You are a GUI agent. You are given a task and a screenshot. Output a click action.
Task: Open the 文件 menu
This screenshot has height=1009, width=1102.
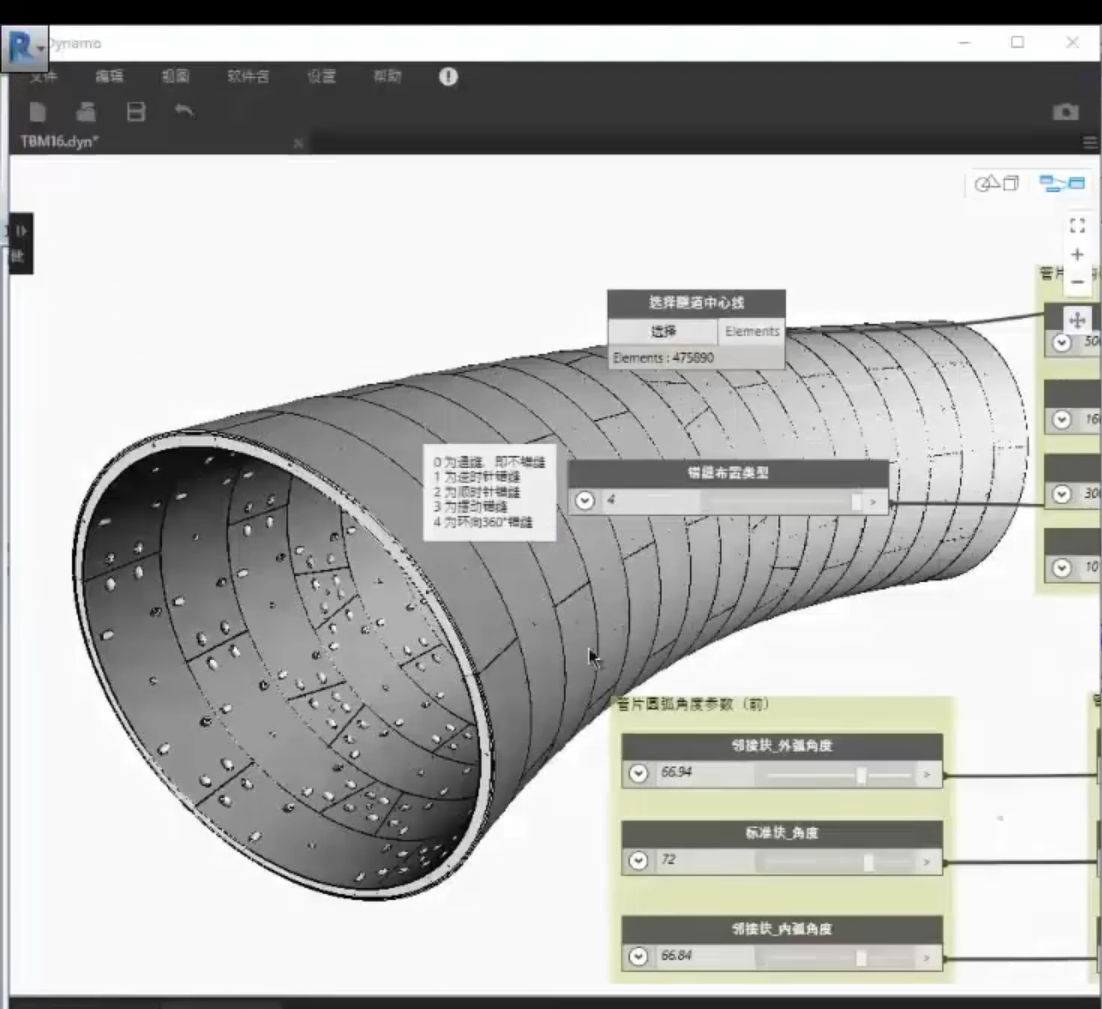pos(44,76)
